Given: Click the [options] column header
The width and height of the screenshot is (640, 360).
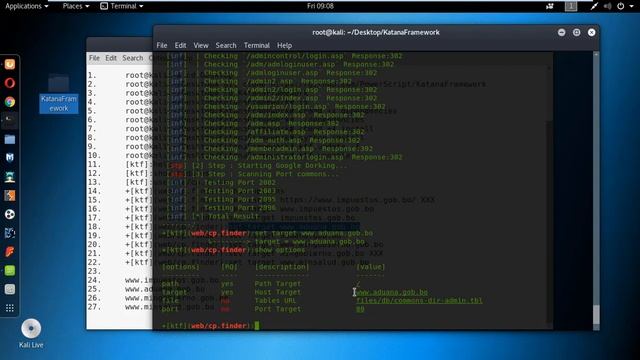Looking at the screenshot, I should point(181,267).
